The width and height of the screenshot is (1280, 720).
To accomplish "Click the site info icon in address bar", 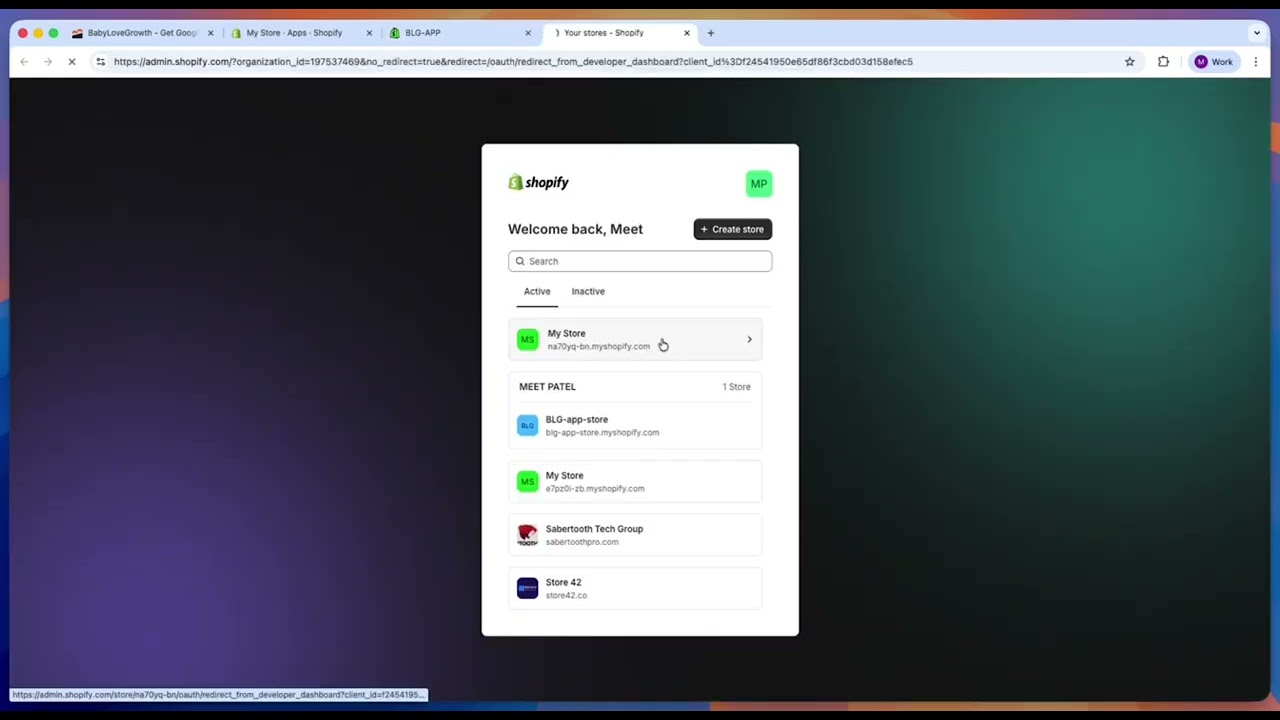I will coord(100,62).
